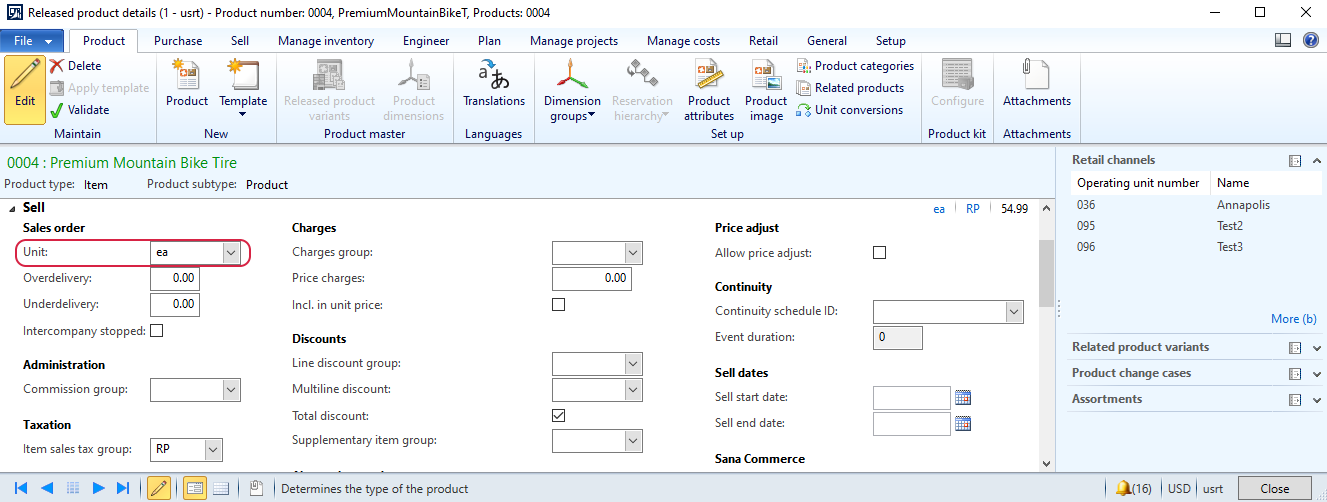Open calendar picker for Sell start date
The image size is (1327, 502).
(x=963, y=397)
